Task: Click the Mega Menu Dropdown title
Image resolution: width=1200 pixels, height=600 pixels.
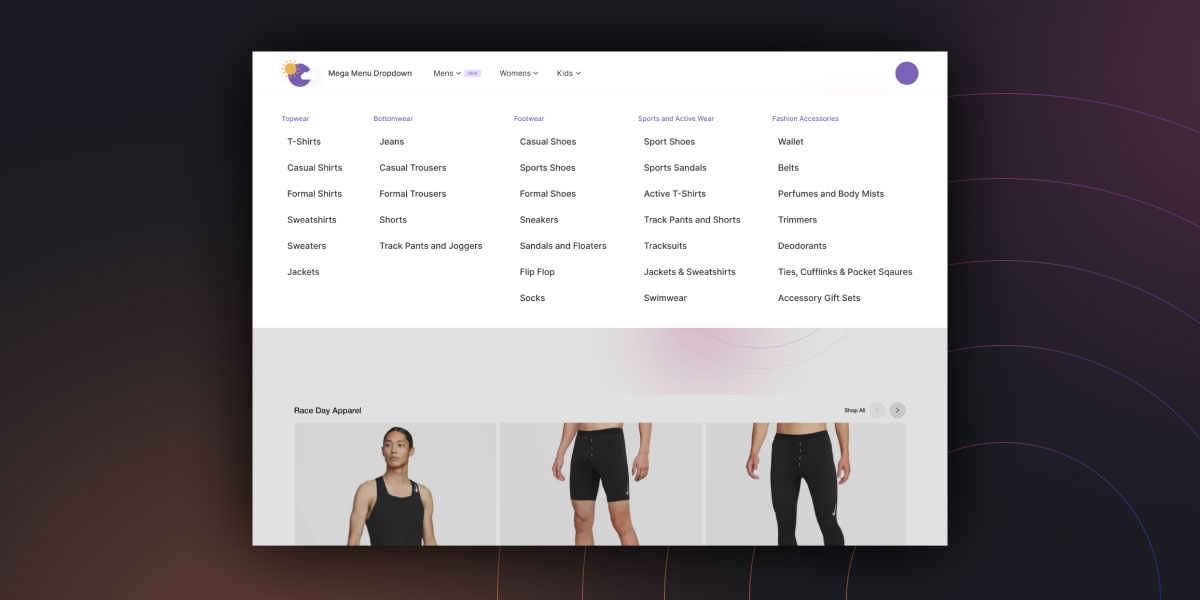Action: click(370, 73)
